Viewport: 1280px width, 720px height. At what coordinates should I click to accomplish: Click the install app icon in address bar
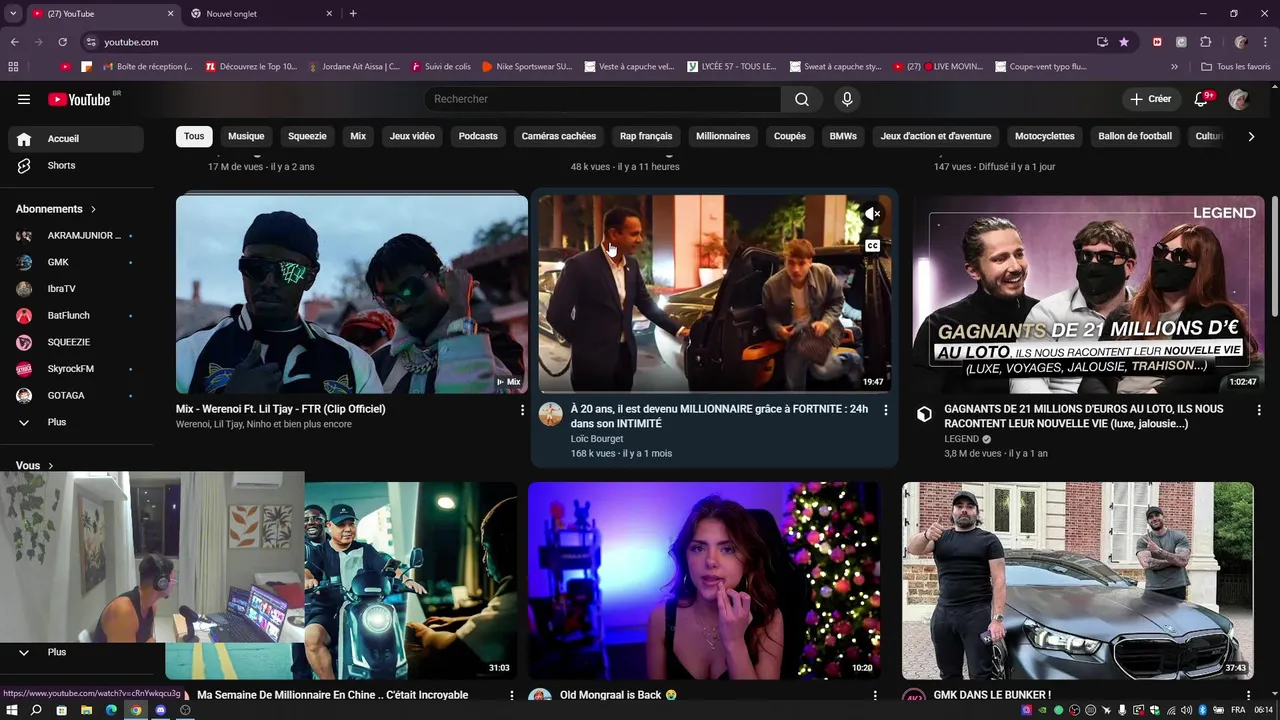(x=1102, y=42)
